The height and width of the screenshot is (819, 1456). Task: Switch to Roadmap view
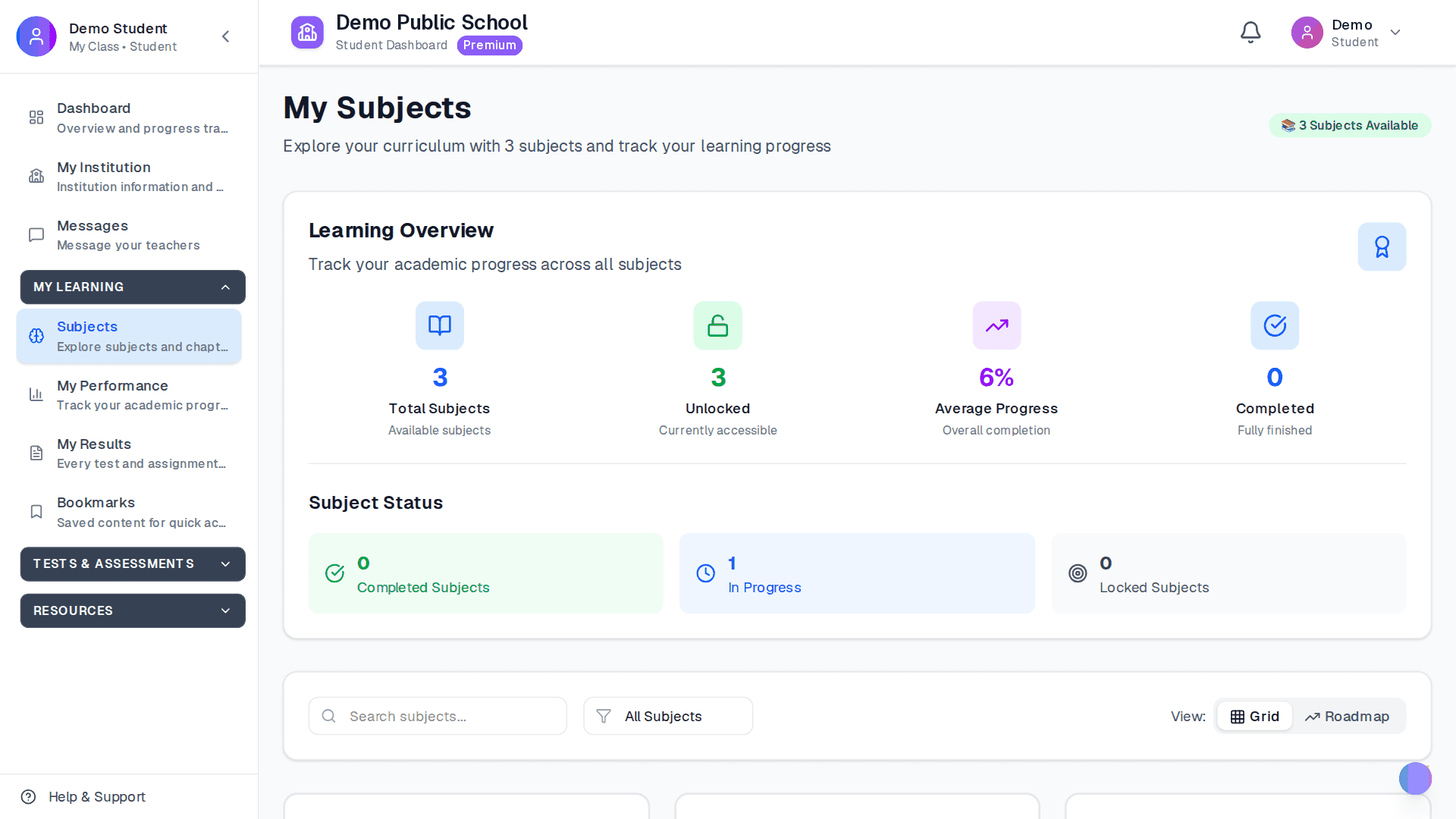pyautogui.click(x=1347, y=716)
